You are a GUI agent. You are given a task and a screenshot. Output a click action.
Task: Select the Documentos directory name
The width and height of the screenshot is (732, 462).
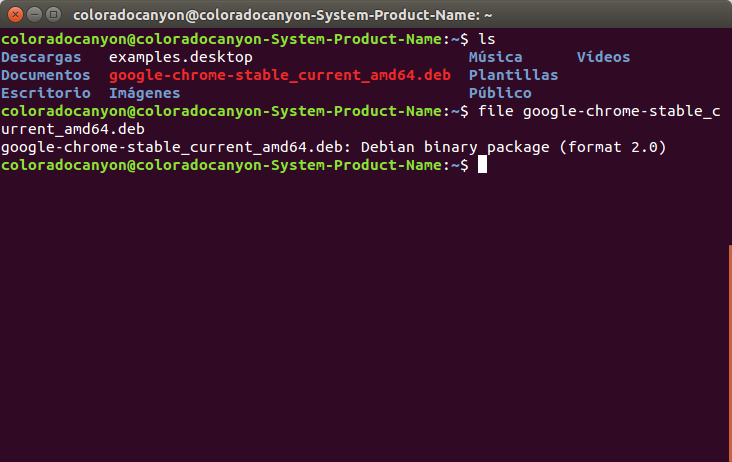coord(46,75)
